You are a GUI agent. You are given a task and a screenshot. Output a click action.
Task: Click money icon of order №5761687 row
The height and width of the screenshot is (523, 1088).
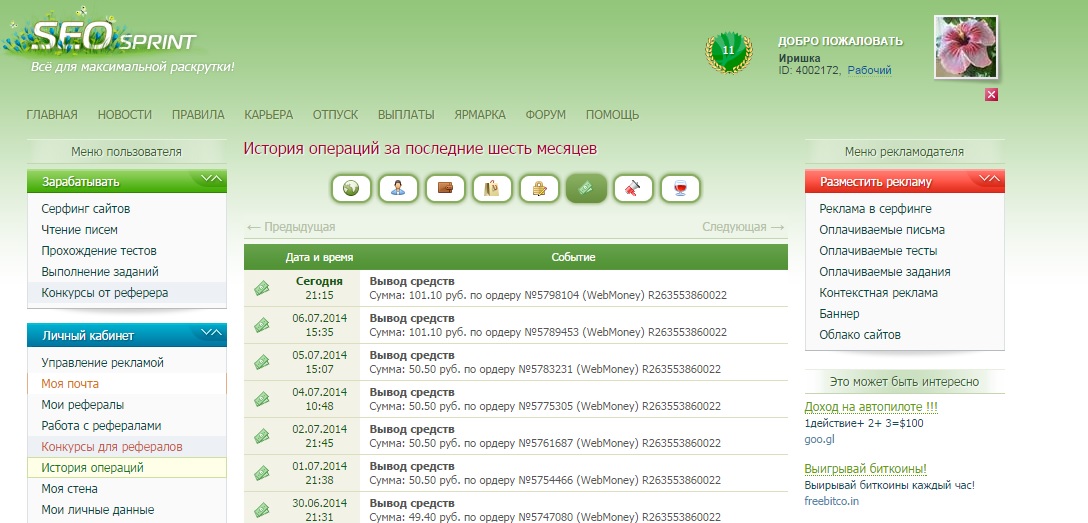(262, 436)
